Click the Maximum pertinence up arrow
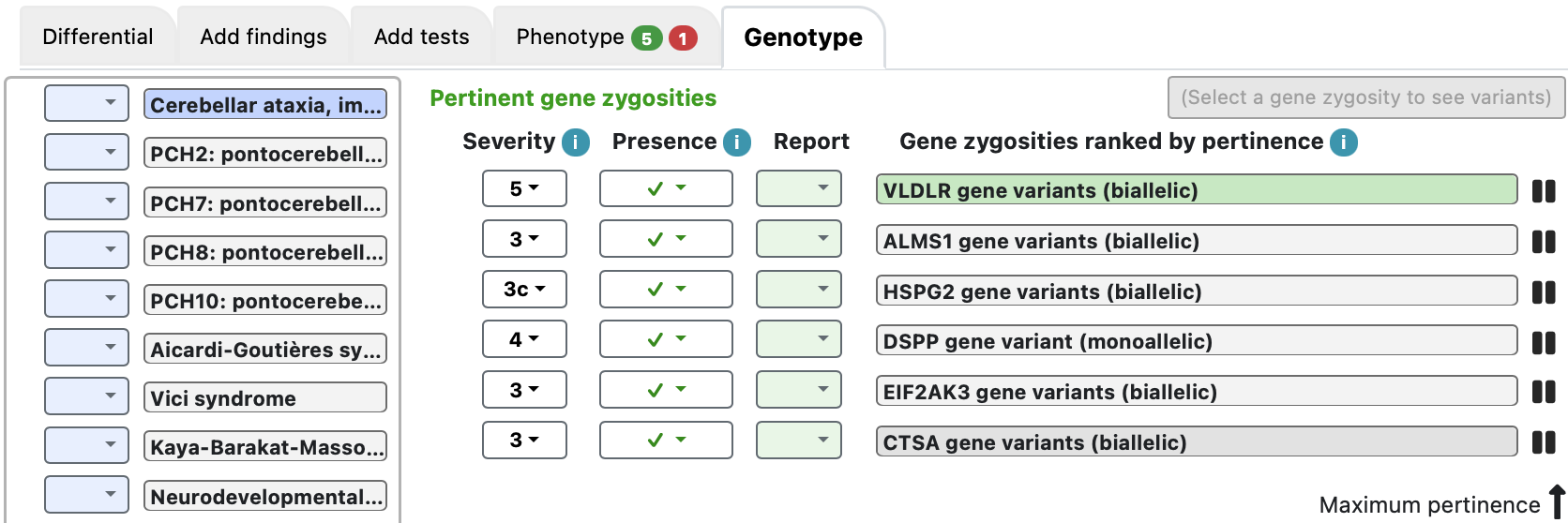Image resolution: width=1568 pixels, height=523 pixels. [x=1557, y=501]
